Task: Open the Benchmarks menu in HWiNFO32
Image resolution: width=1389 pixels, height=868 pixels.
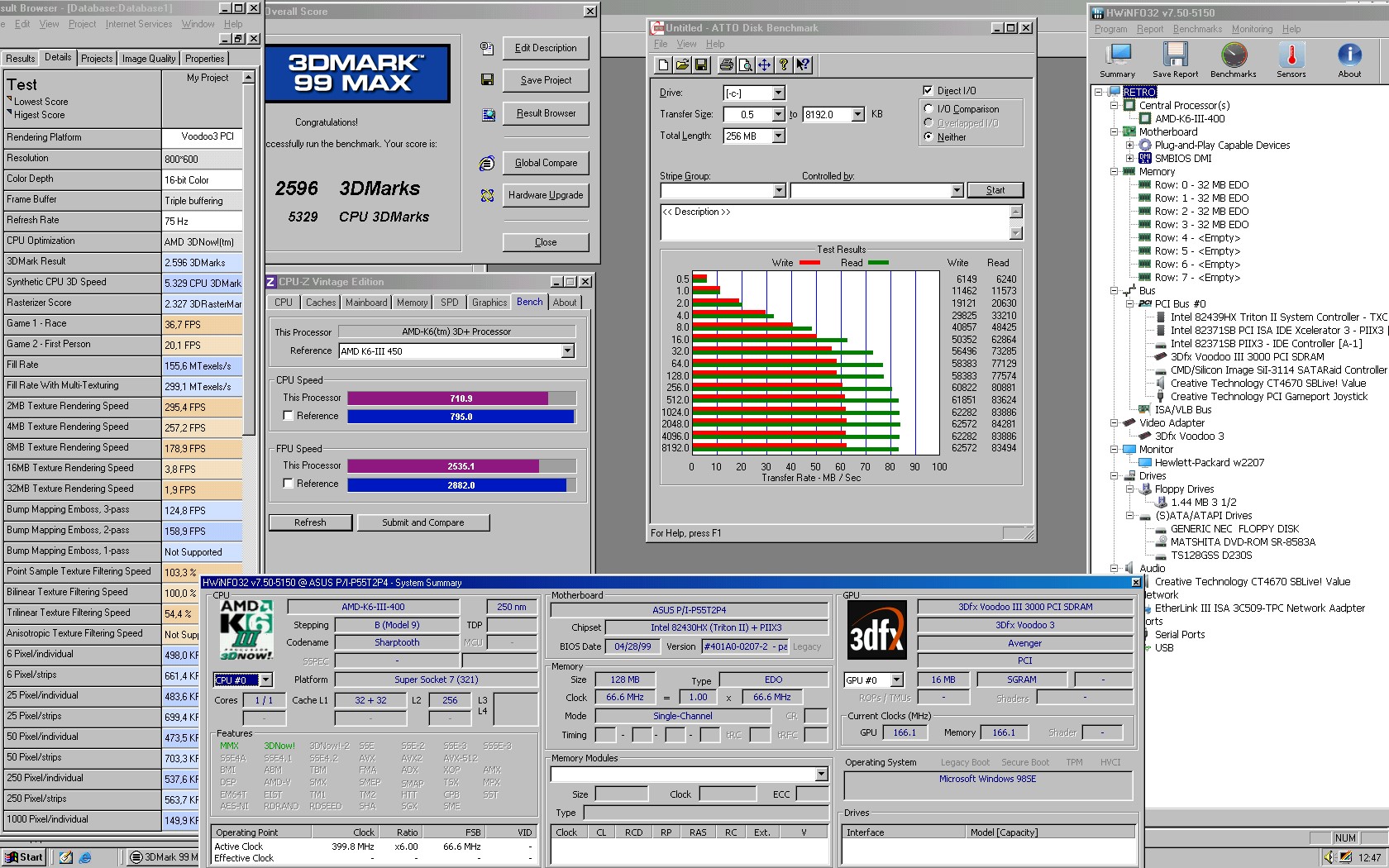Action: [x=1197, y=29]
